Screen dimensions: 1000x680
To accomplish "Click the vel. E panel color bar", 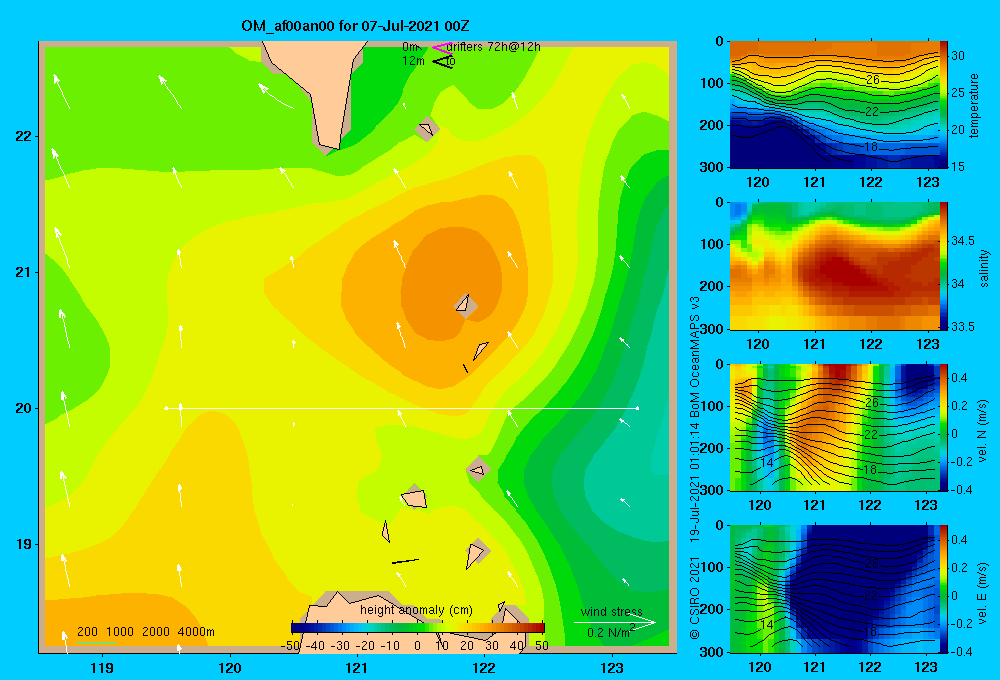I will pos(944,589).
